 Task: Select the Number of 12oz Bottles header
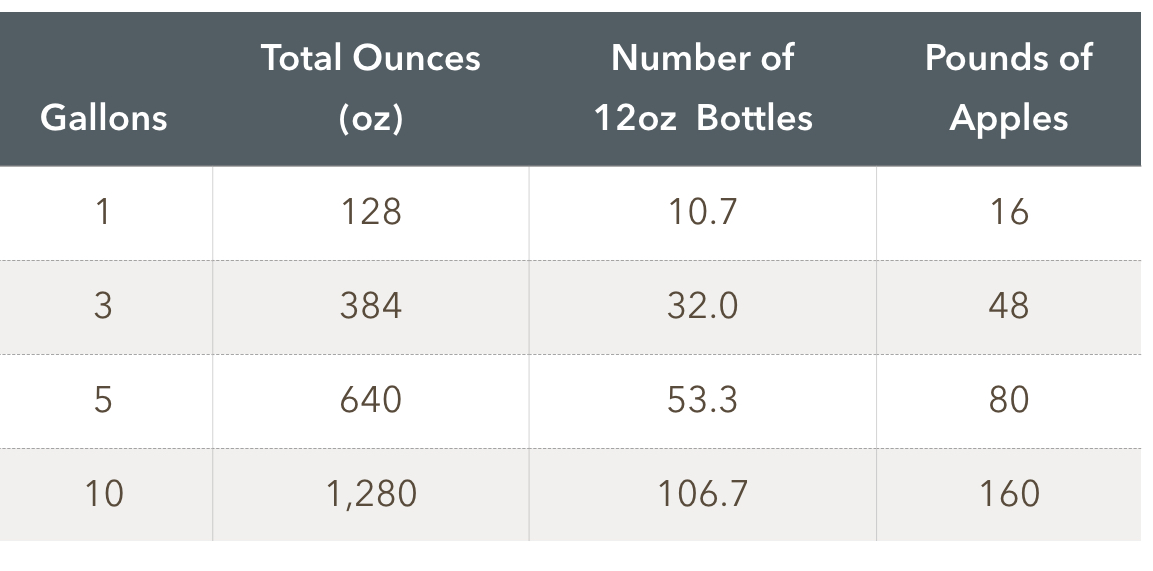click(x=703, y=88)
